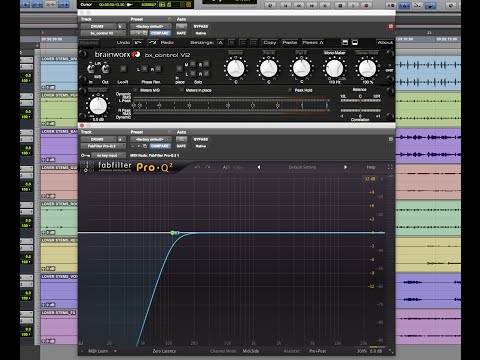Viewport: 480px width, 360px height.
Task: Click BYPASS in Pro-Q 2 plugin header
Action: [x=201, y=139]
